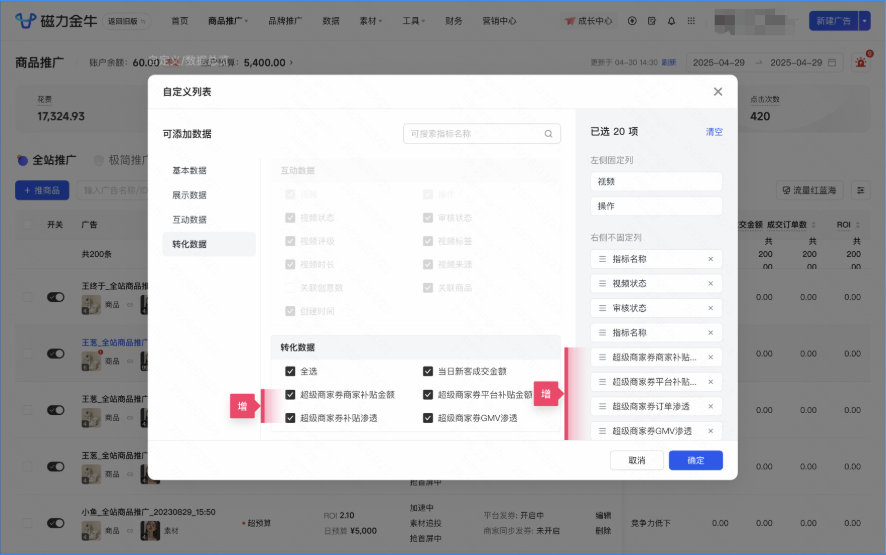Click the fixed column item 操作

pyautogui.click(x=656, y=206)
